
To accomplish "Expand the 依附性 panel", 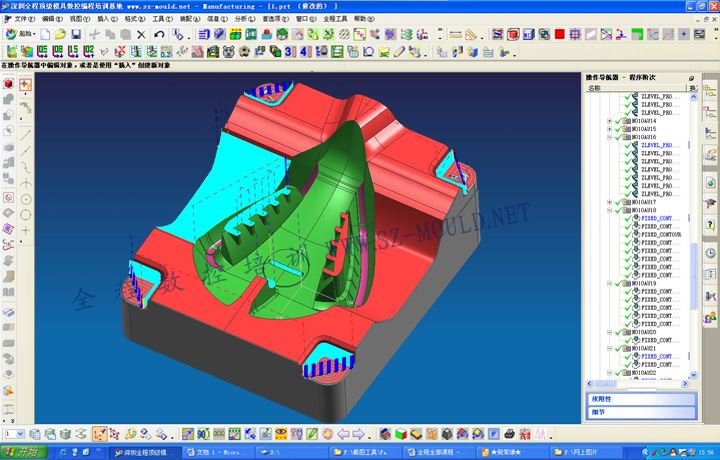I will pos(641,398).
